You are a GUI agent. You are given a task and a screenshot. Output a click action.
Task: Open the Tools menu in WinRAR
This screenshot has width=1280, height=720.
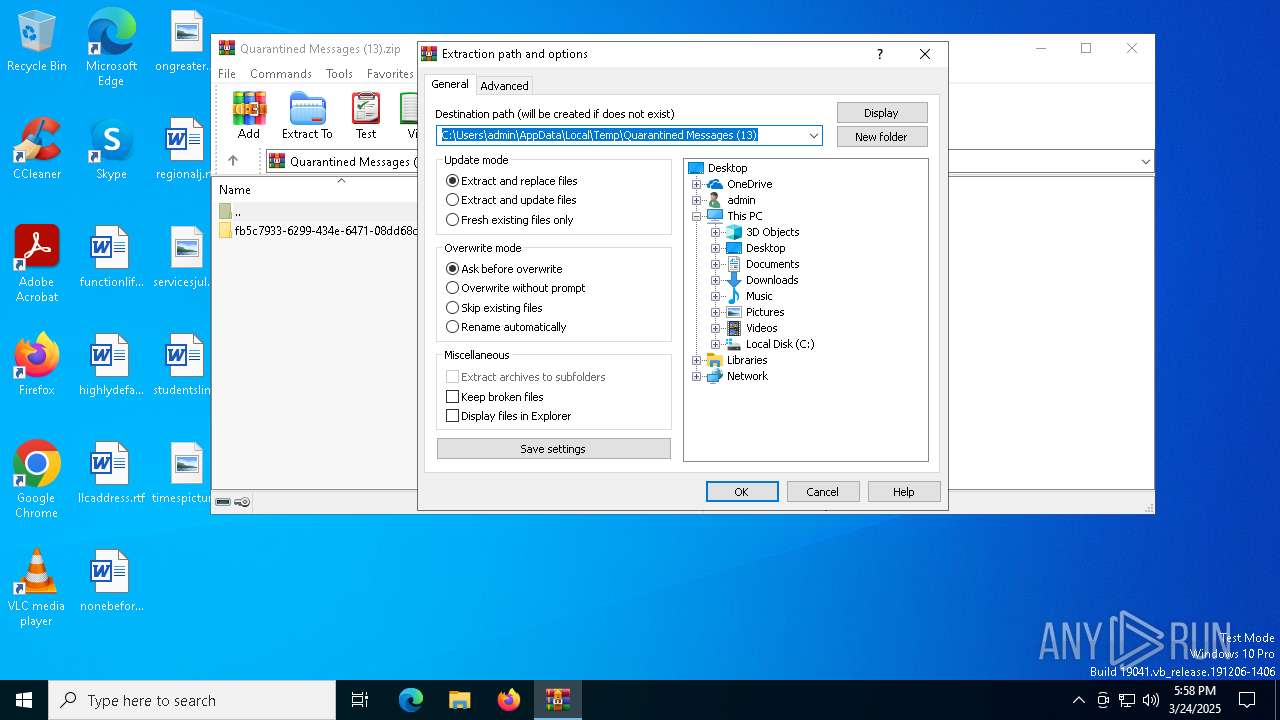[x=339, y=74]
